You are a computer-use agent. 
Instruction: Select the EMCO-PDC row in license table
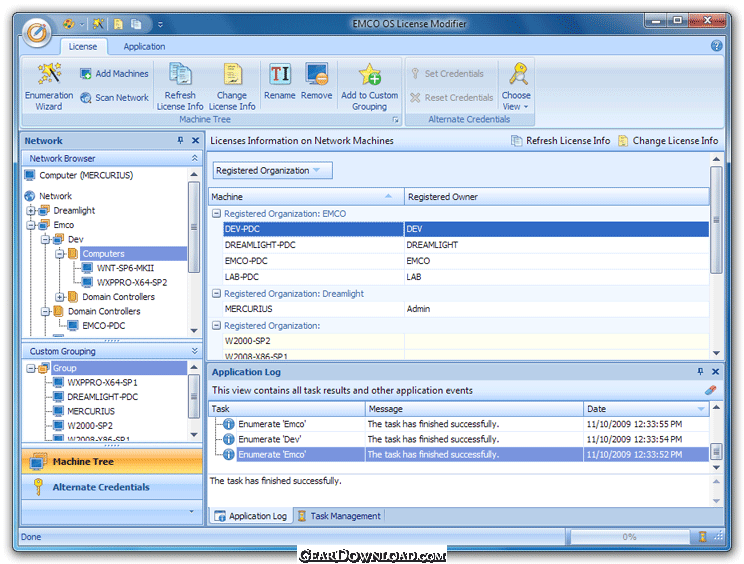click(x=466, y=261)
